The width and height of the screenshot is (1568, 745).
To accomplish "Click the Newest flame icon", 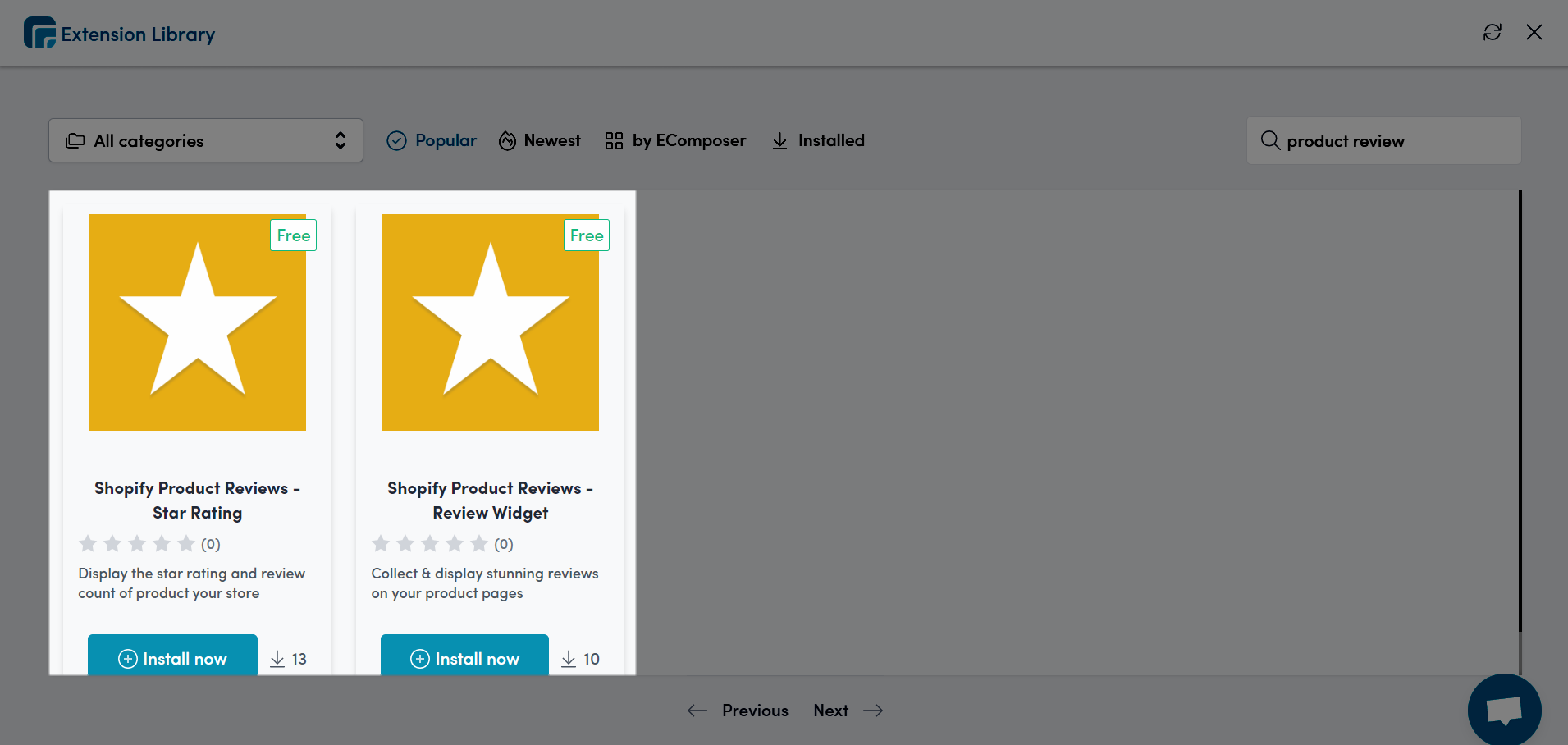I will [x=508, y=141].
